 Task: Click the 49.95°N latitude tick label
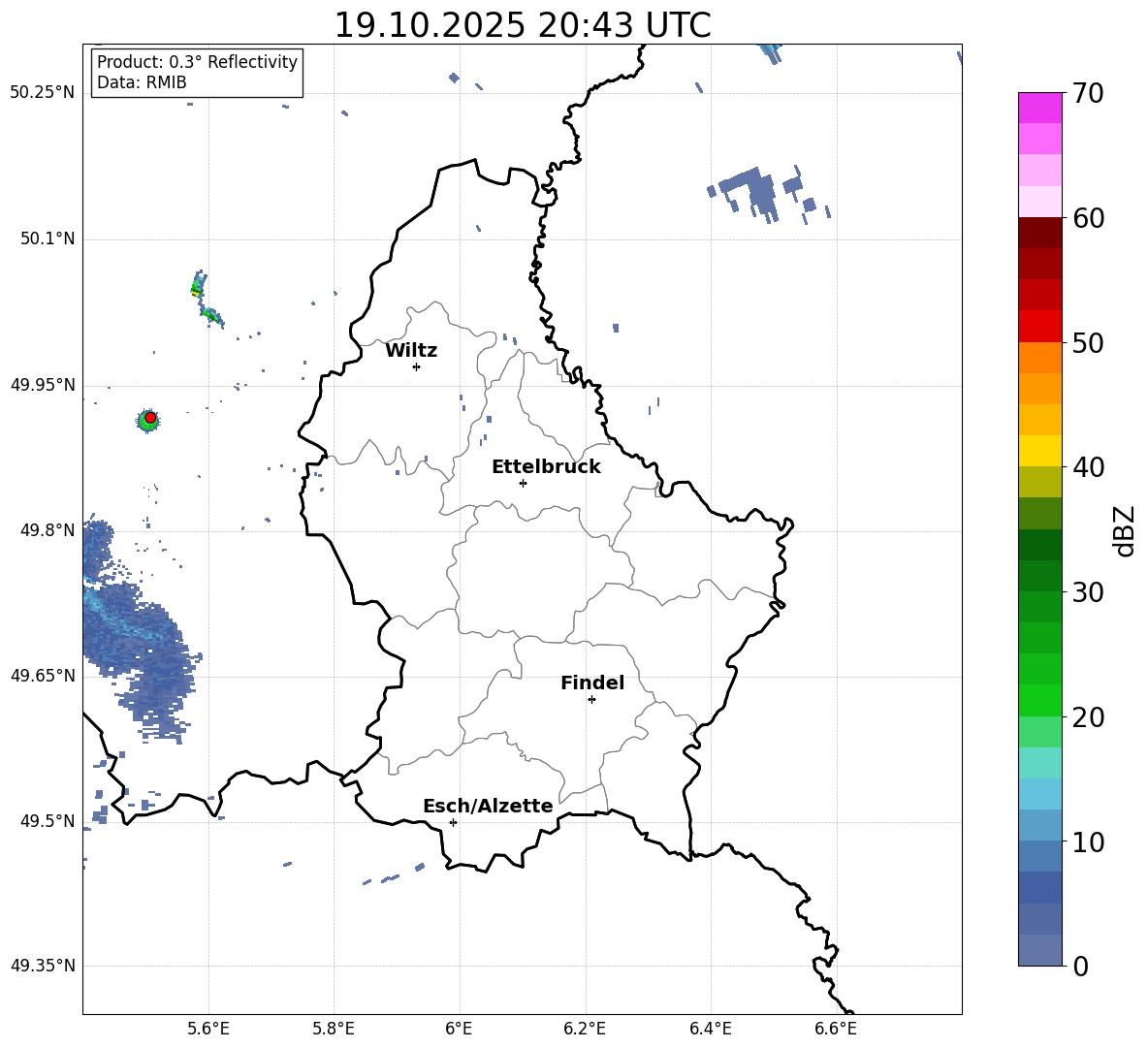coord(42,384)
